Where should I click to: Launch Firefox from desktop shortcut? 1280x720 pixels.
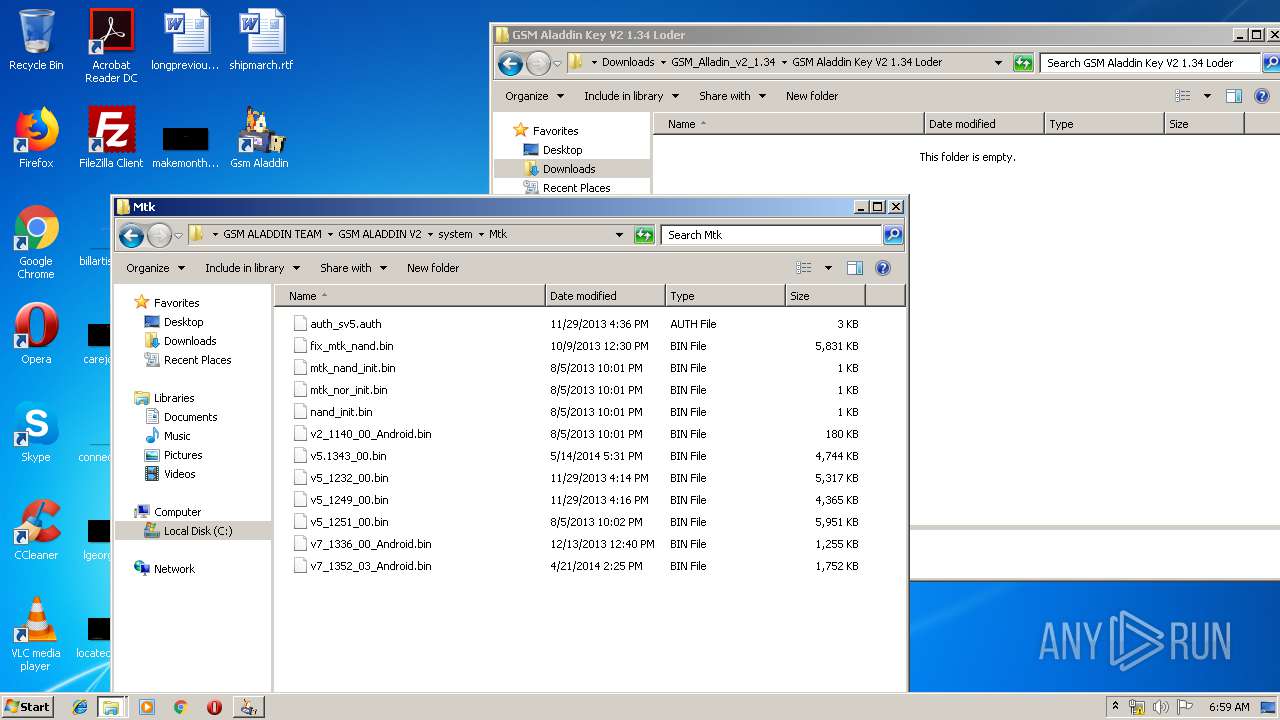pyautogui.click(x=36, y=138)
